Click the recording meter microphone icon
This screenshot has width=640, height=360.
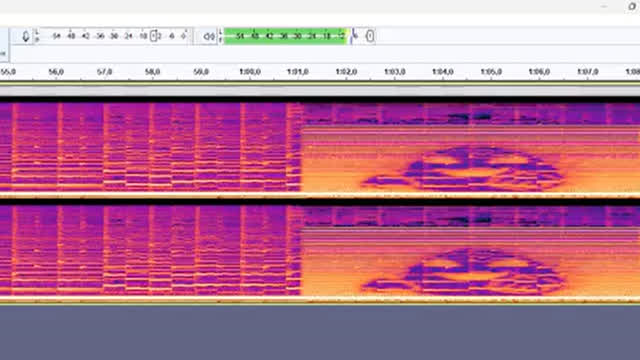26,36
